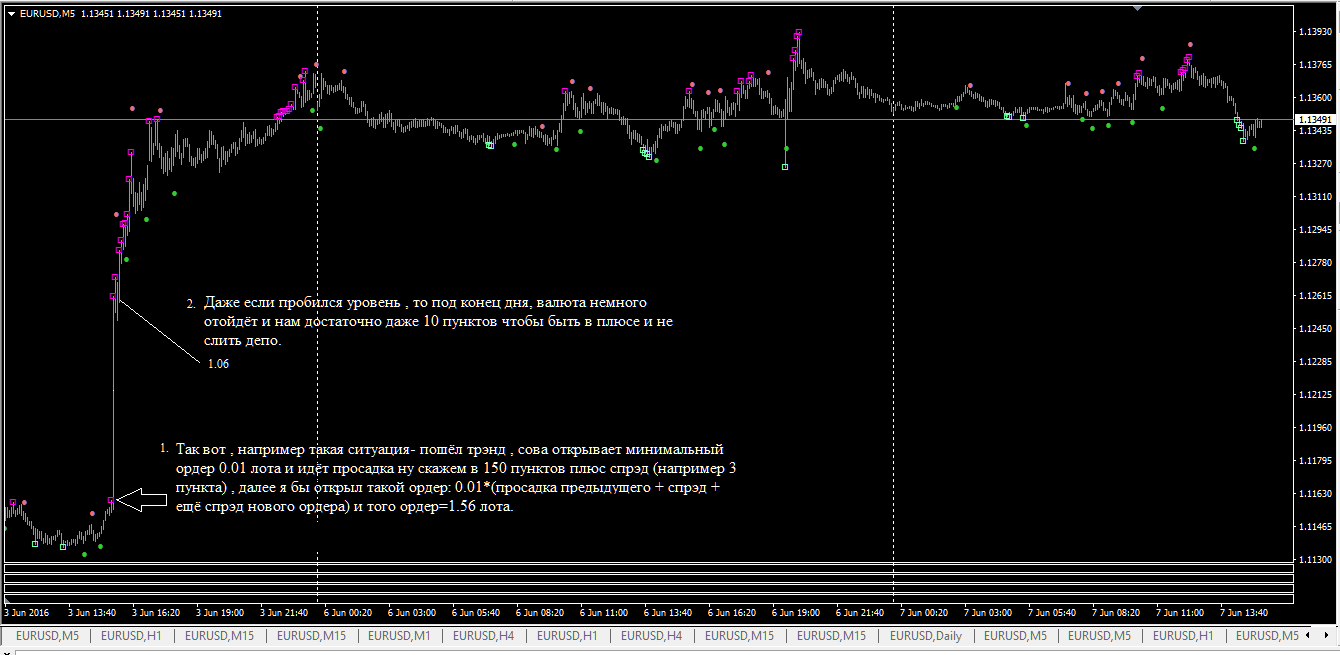Click the 7 Jun 00:20 time label
The image size is (1340, 655).
[924, 612]
